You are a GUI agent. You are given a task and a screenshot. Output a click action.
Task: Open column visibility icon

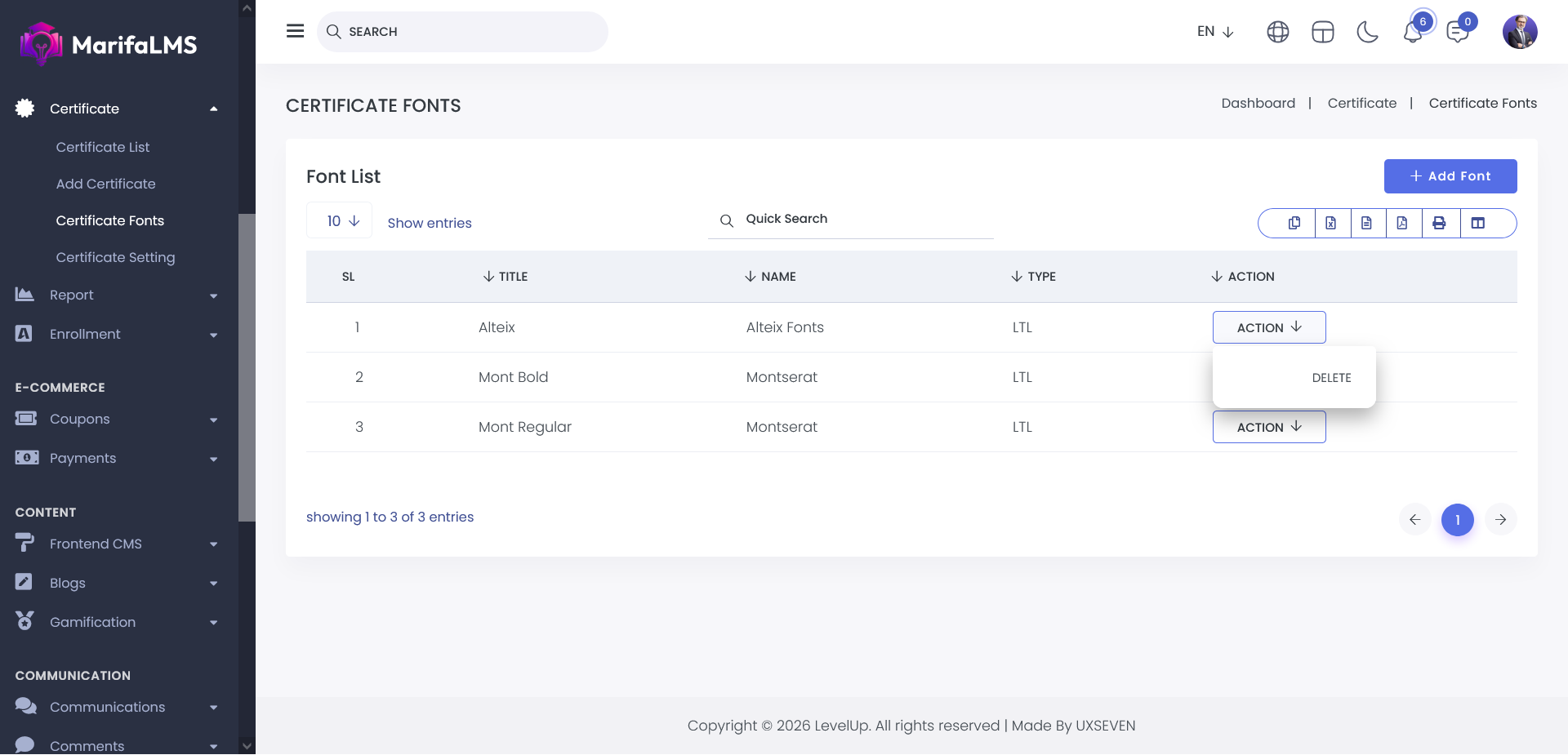click(x=1477, y=223)
